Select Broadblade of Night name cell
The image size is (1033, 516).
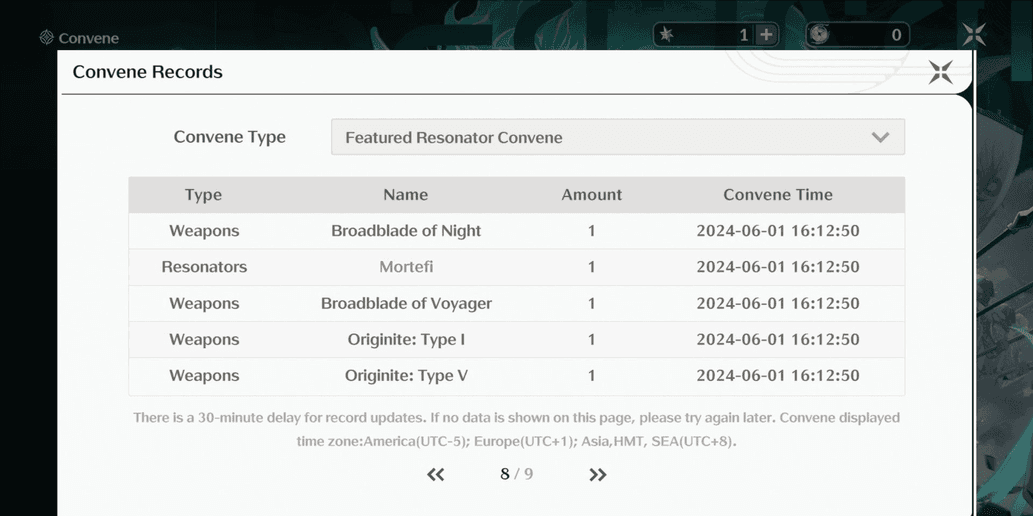(406, 231)
